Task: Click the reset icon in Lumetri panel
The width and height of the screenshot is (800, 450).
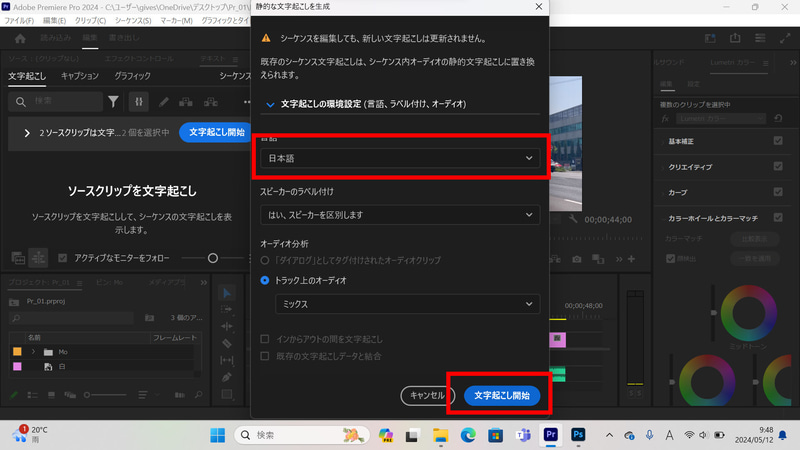Action: click(778, 118)
